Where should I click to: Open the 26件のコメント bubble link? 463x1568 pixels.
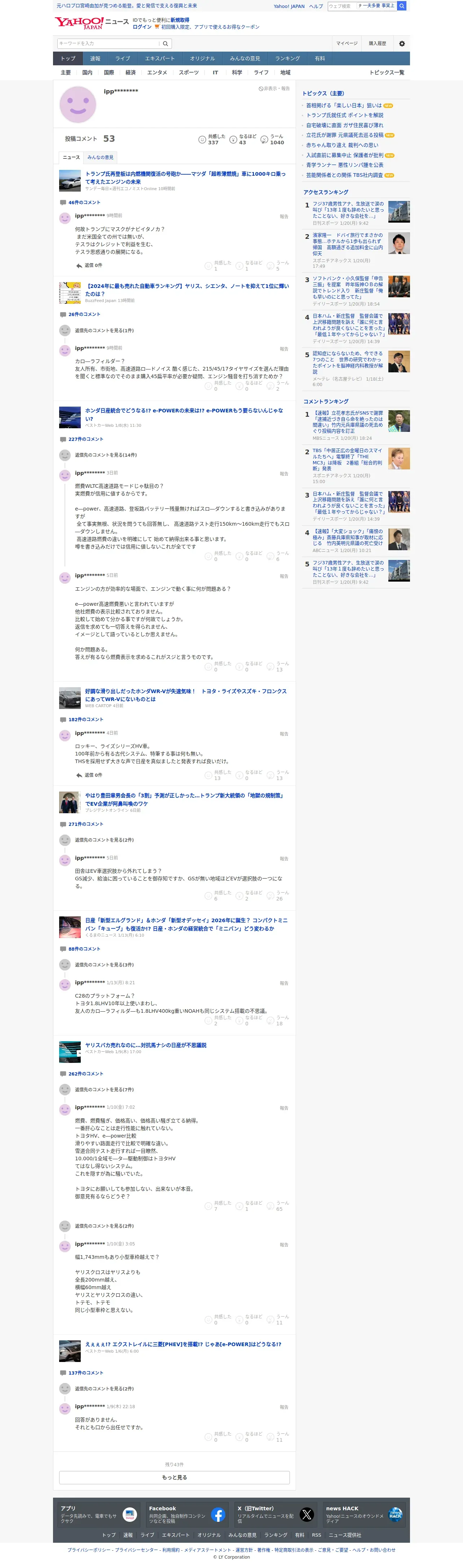point(80,315)
